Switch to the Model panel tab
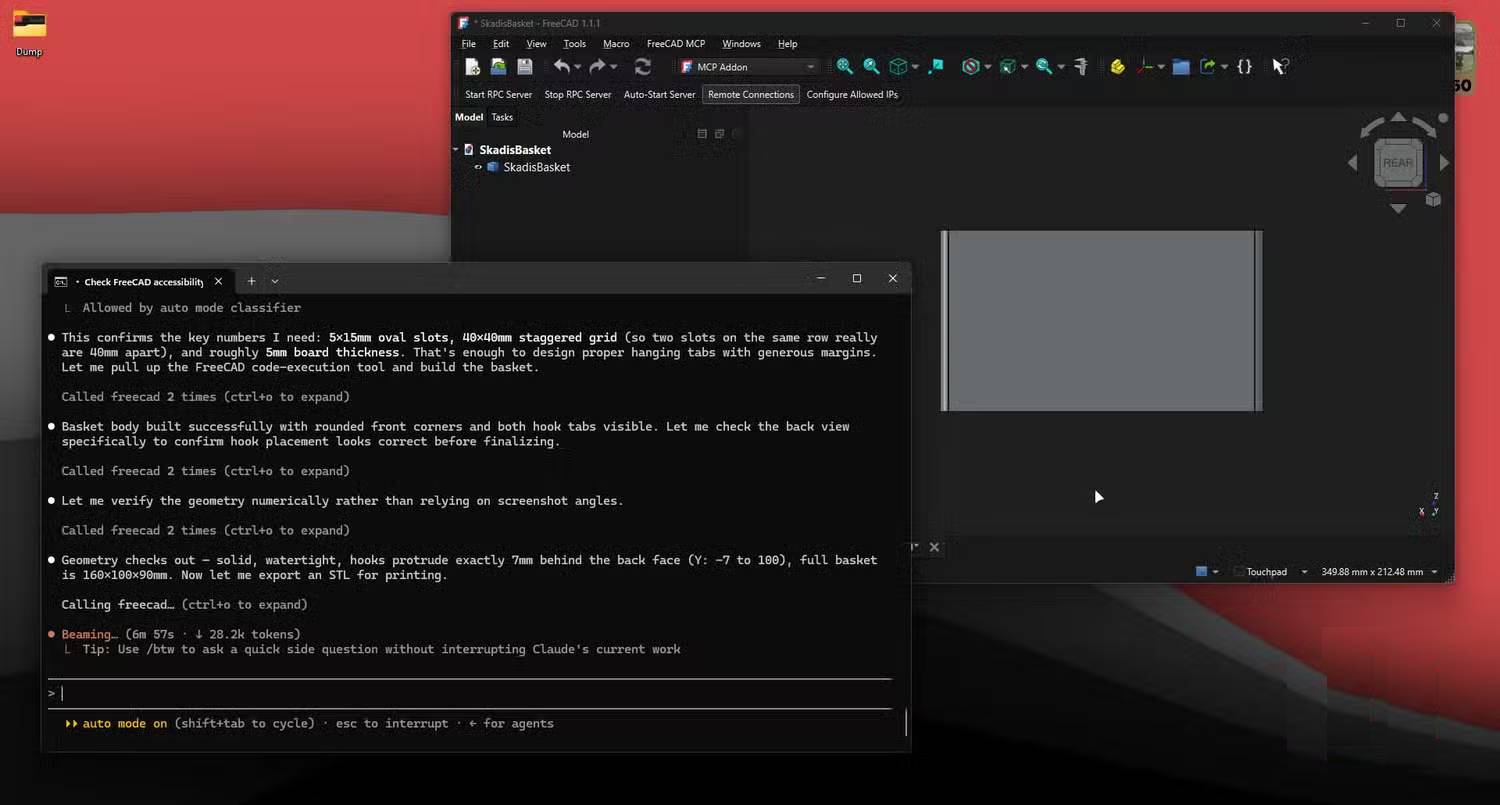 [x=469, y=117]
